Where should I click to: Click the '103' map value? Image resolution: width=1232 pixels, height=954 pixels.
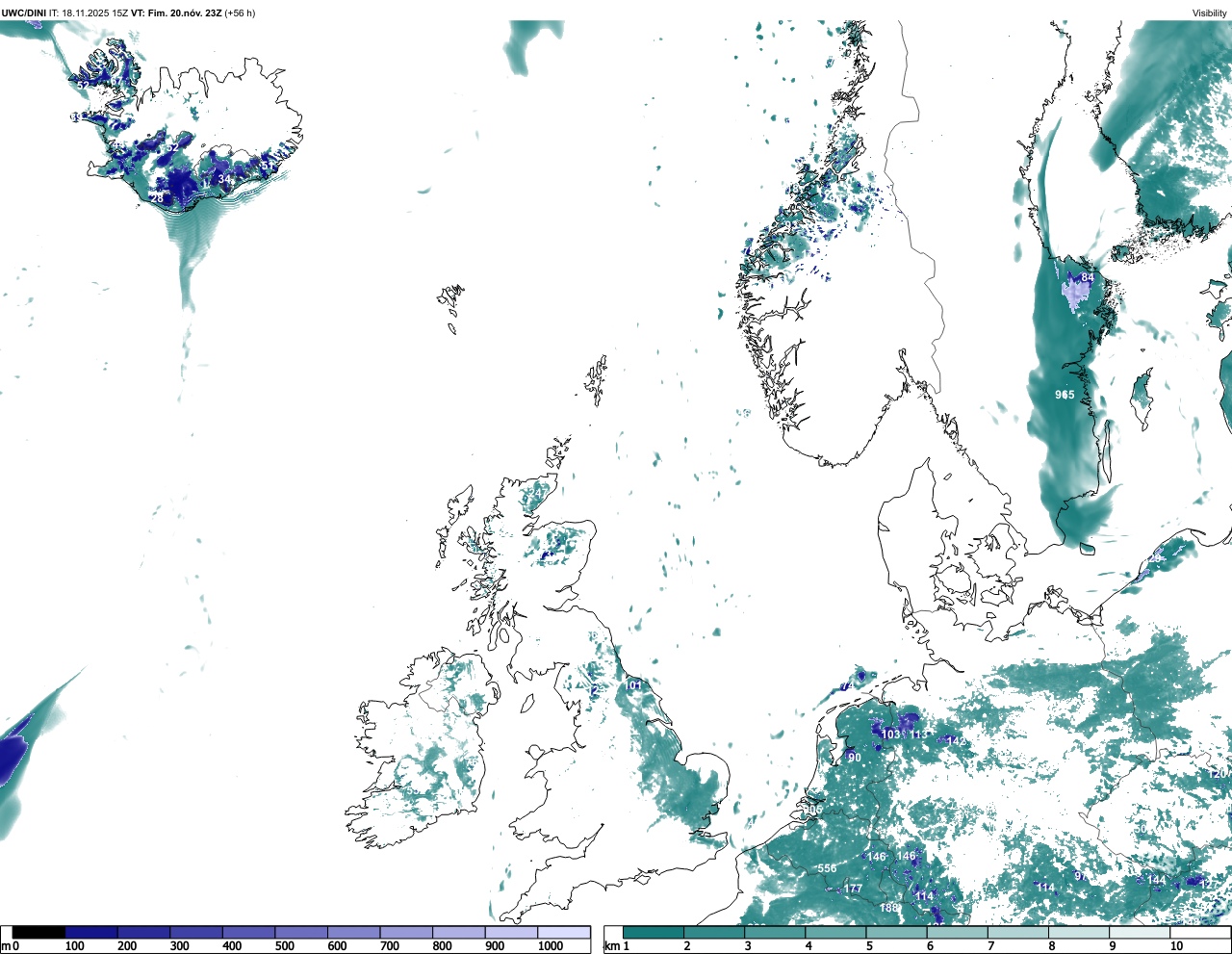(x=891, y=735)
